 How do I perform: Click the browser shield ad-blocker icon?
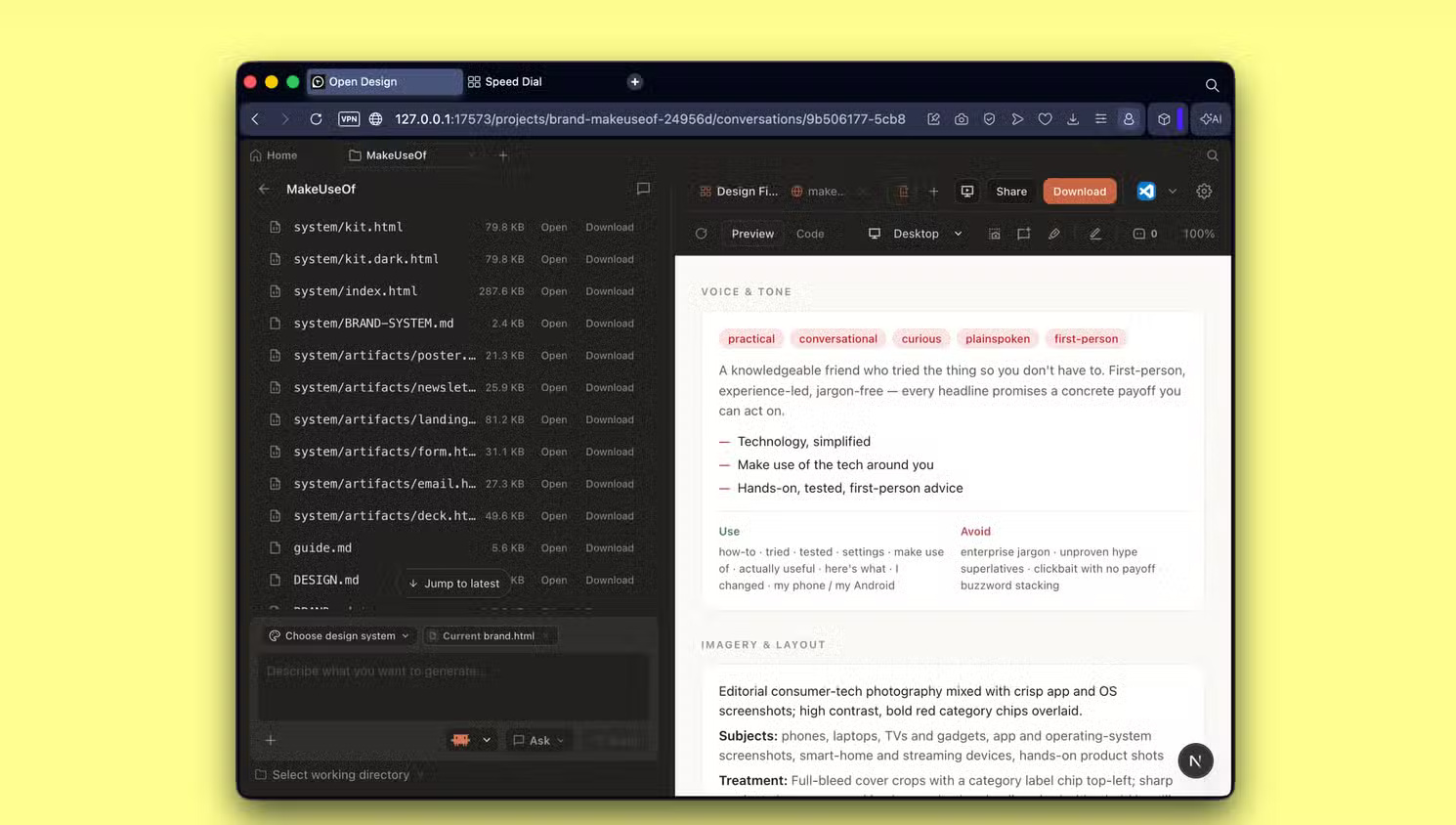(989, 119)
